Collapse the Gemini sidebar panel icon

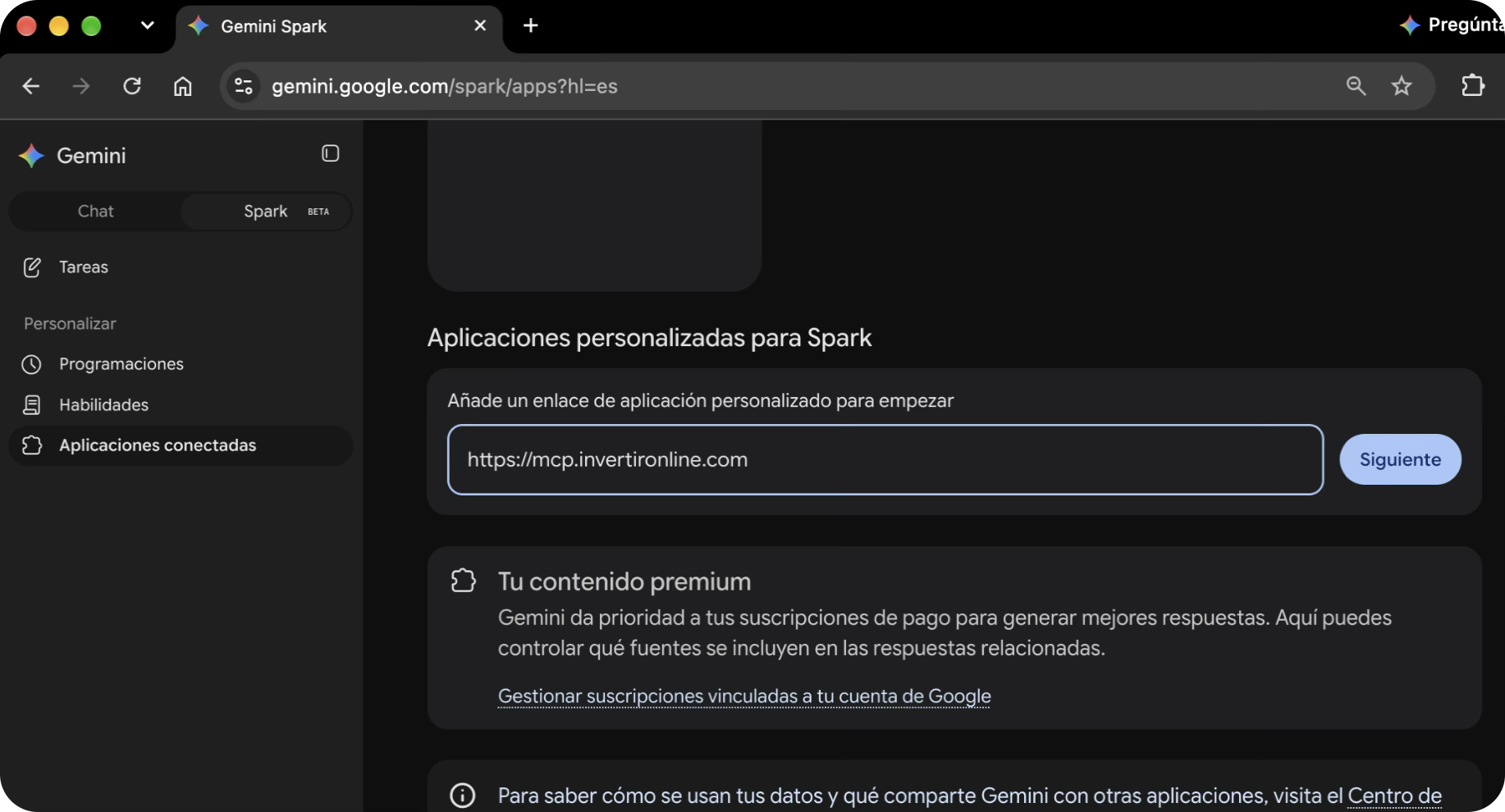[331, 153]
